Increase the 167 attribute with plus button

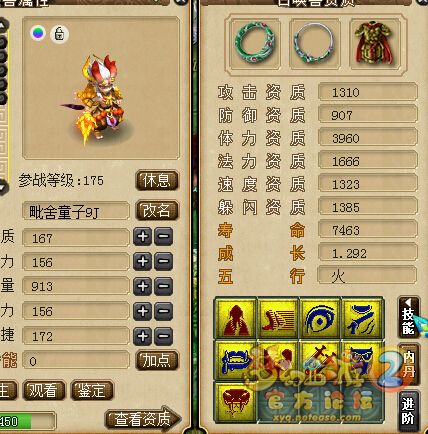pos(143,237)
